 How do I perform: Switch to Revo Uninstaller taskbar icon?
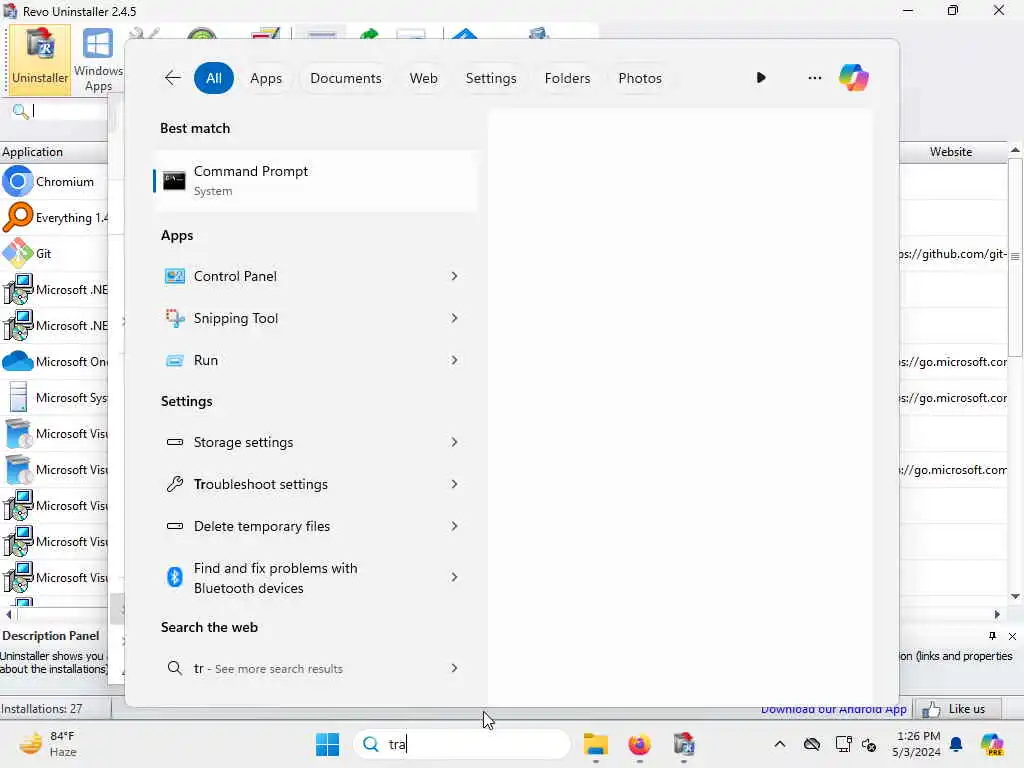pyautogui.click(x=684, y=744)
